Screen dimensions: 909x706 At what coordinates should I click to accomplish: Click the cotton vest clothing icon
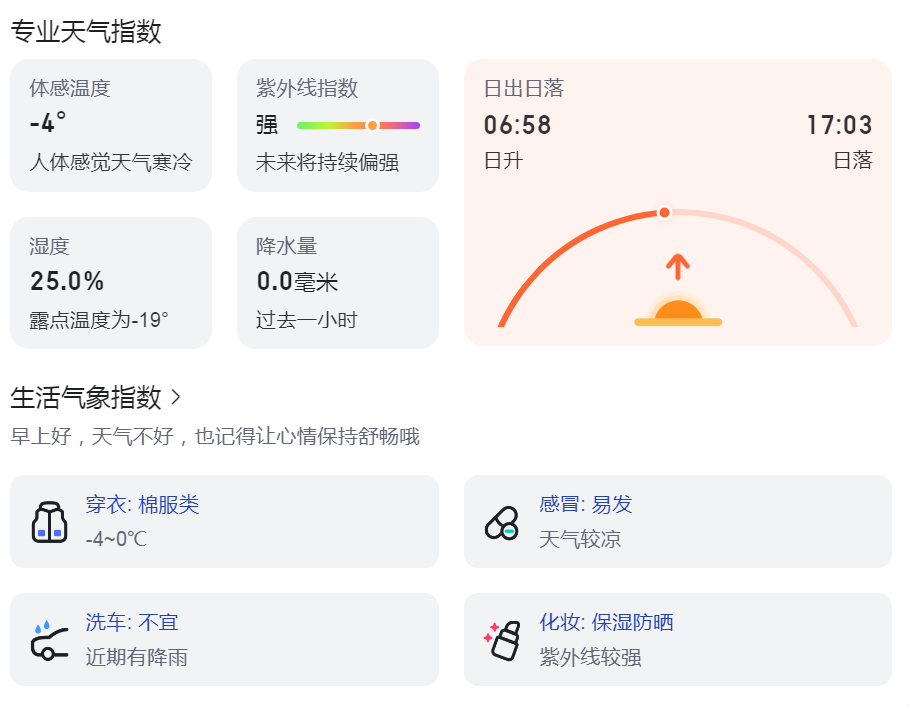coord(49,522)
